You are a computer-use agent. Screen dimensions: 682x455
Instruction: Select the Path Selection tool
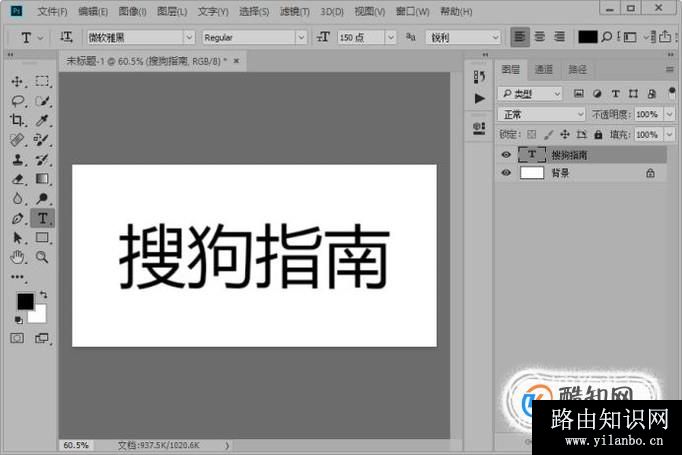[x=17, y=238]
